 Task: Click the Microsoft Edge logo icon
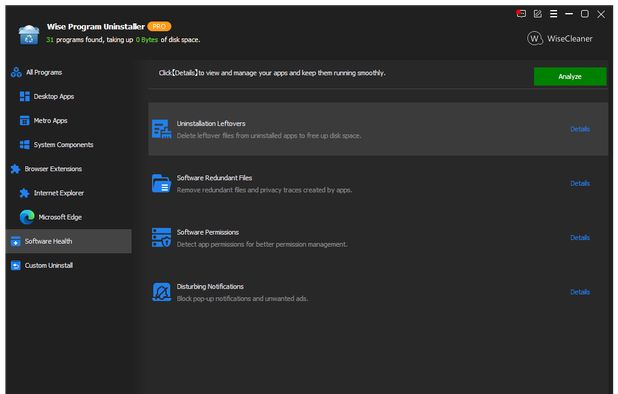[27, 217]
